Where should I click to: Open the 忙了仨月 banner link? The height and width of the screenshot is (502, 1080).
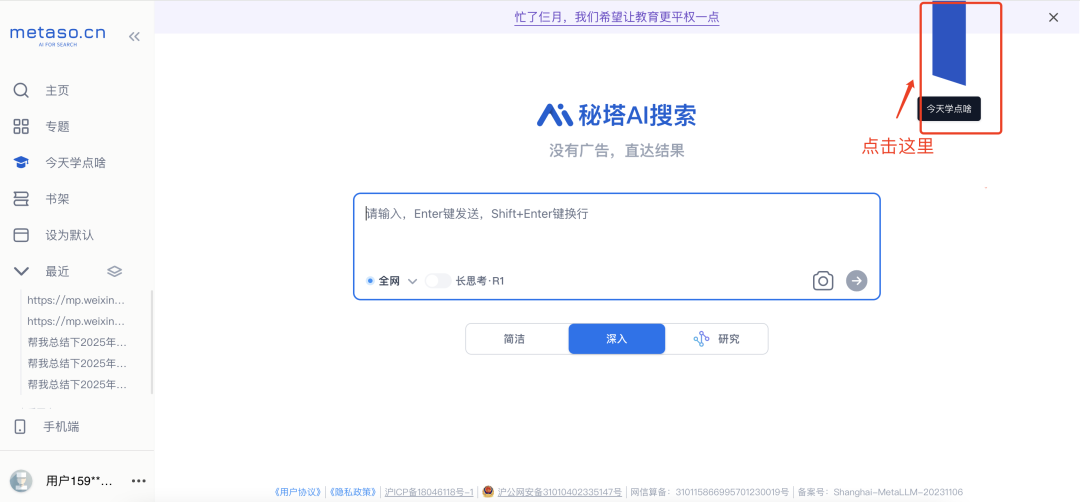pos(616,17)
